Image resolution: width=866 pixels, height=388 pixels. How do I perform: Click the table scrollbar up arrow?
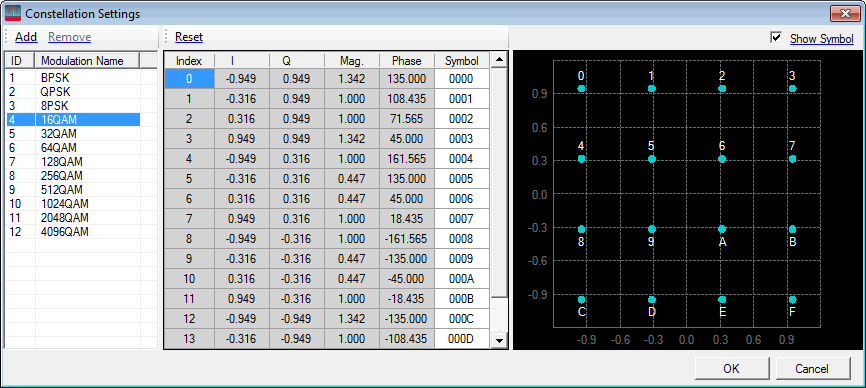point(499,60)
